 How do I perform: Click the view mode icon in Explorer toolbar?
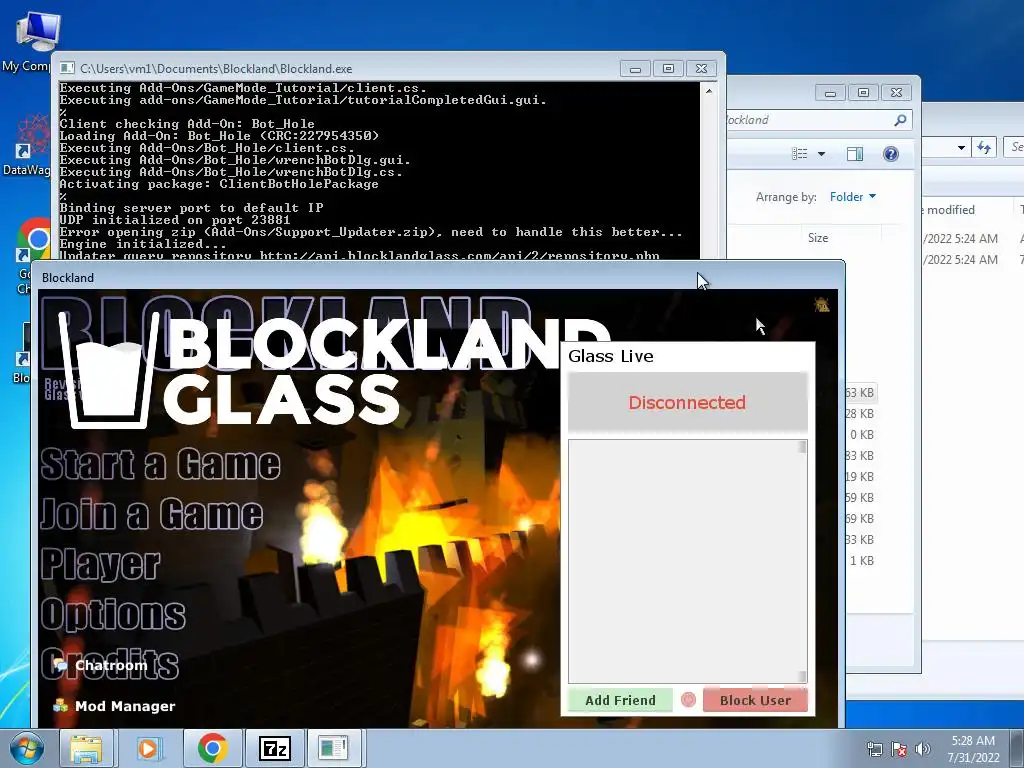800,154
